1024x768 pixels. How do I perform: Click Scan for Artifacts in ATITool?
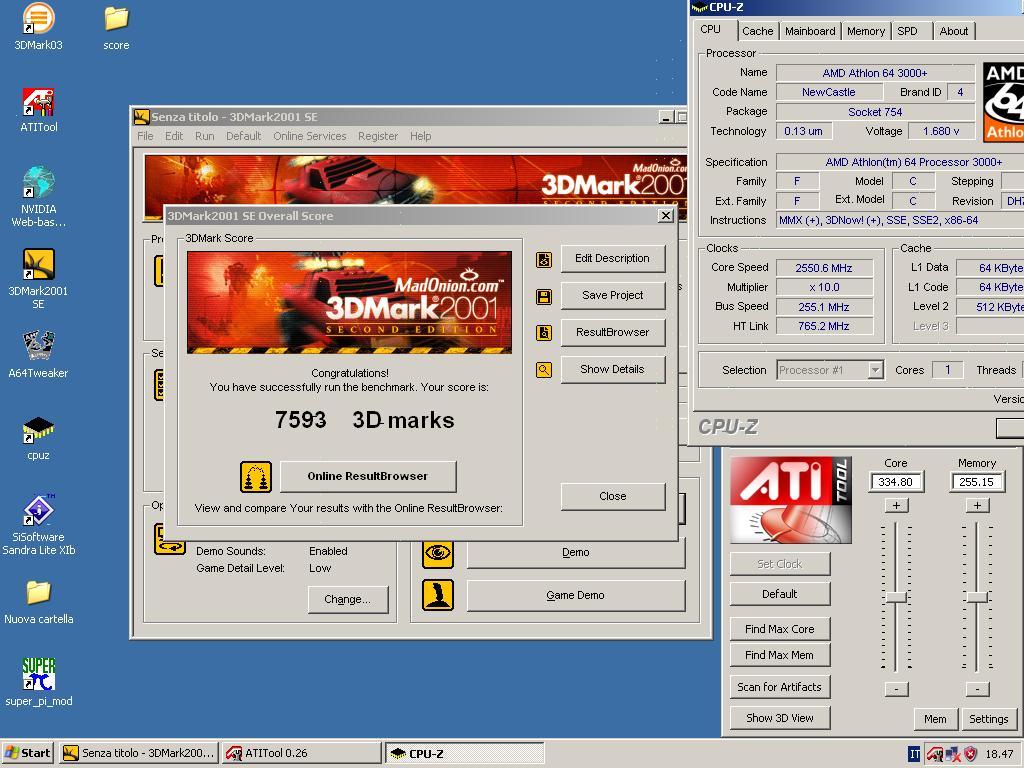tap(780, 687)
